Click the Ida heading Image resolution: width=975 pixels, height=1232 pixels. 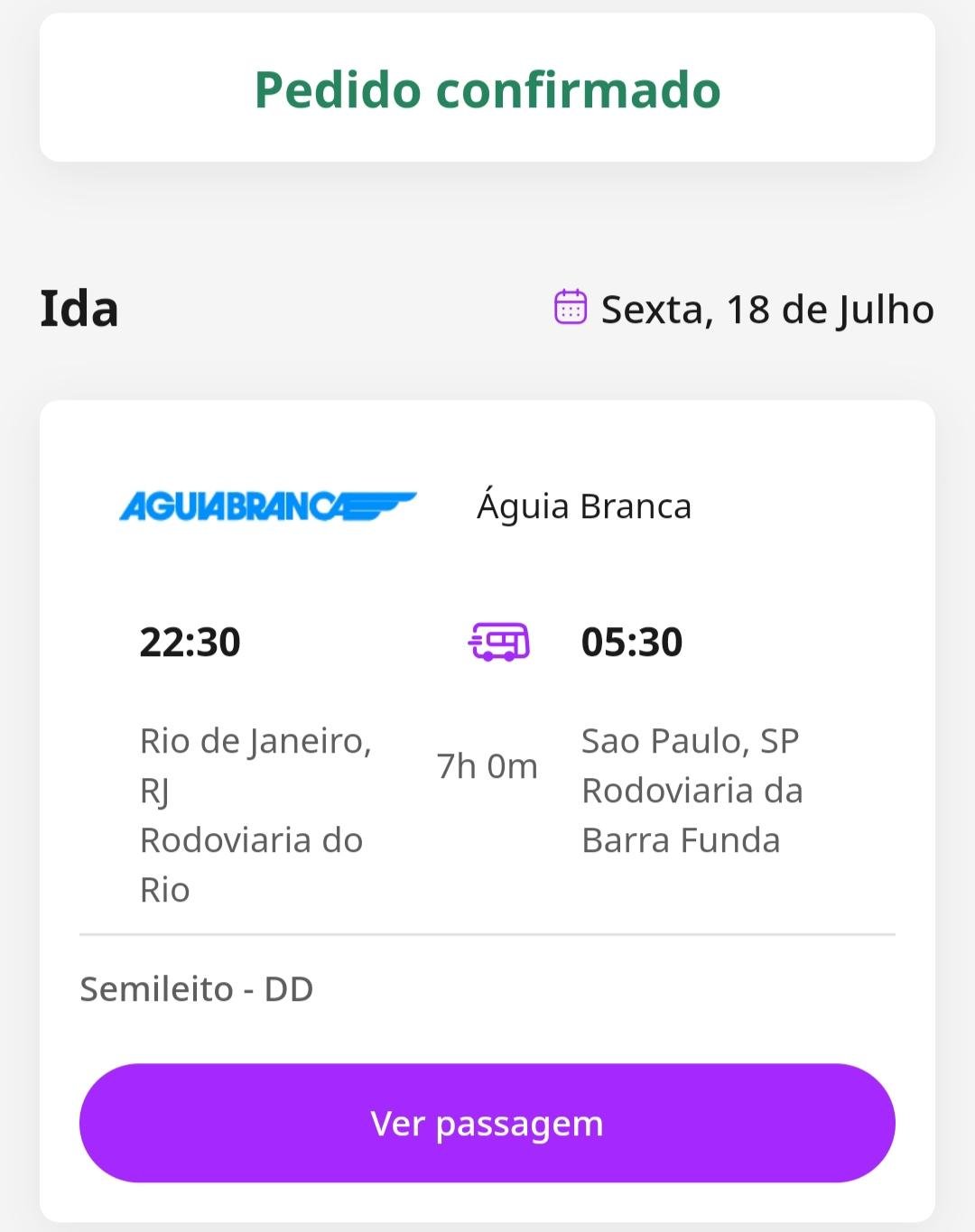[79, 309]
